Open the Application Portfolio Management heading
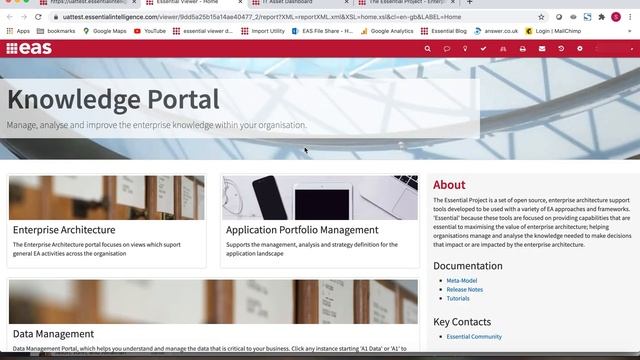This screenshot has width=640, height=360. [x=302, y=230]
